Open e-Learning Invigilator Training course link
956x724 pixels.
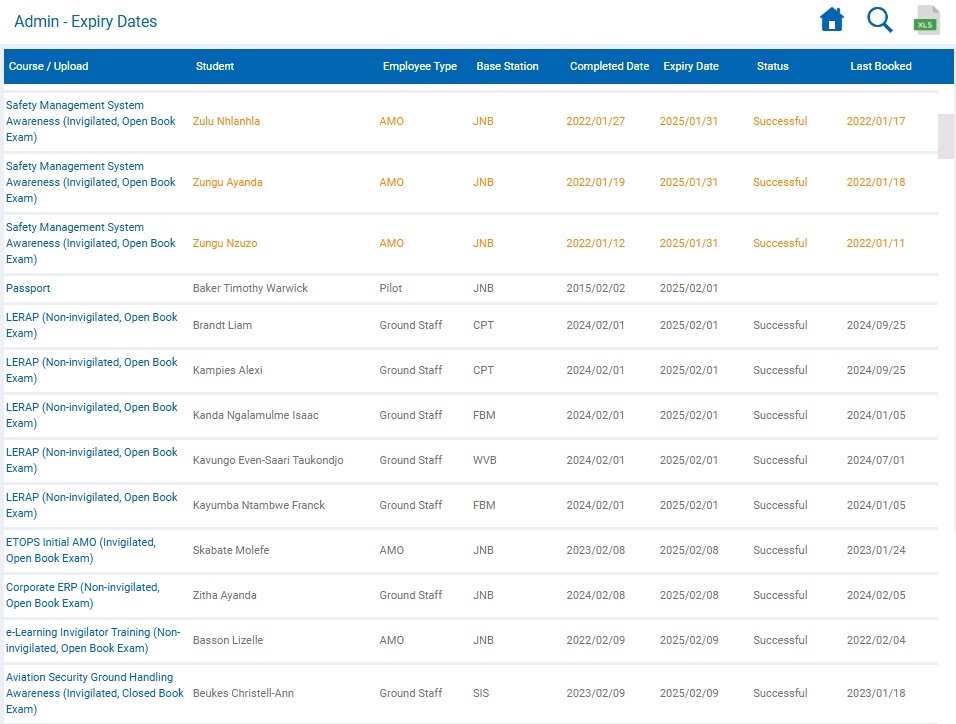tap(93, 640)
